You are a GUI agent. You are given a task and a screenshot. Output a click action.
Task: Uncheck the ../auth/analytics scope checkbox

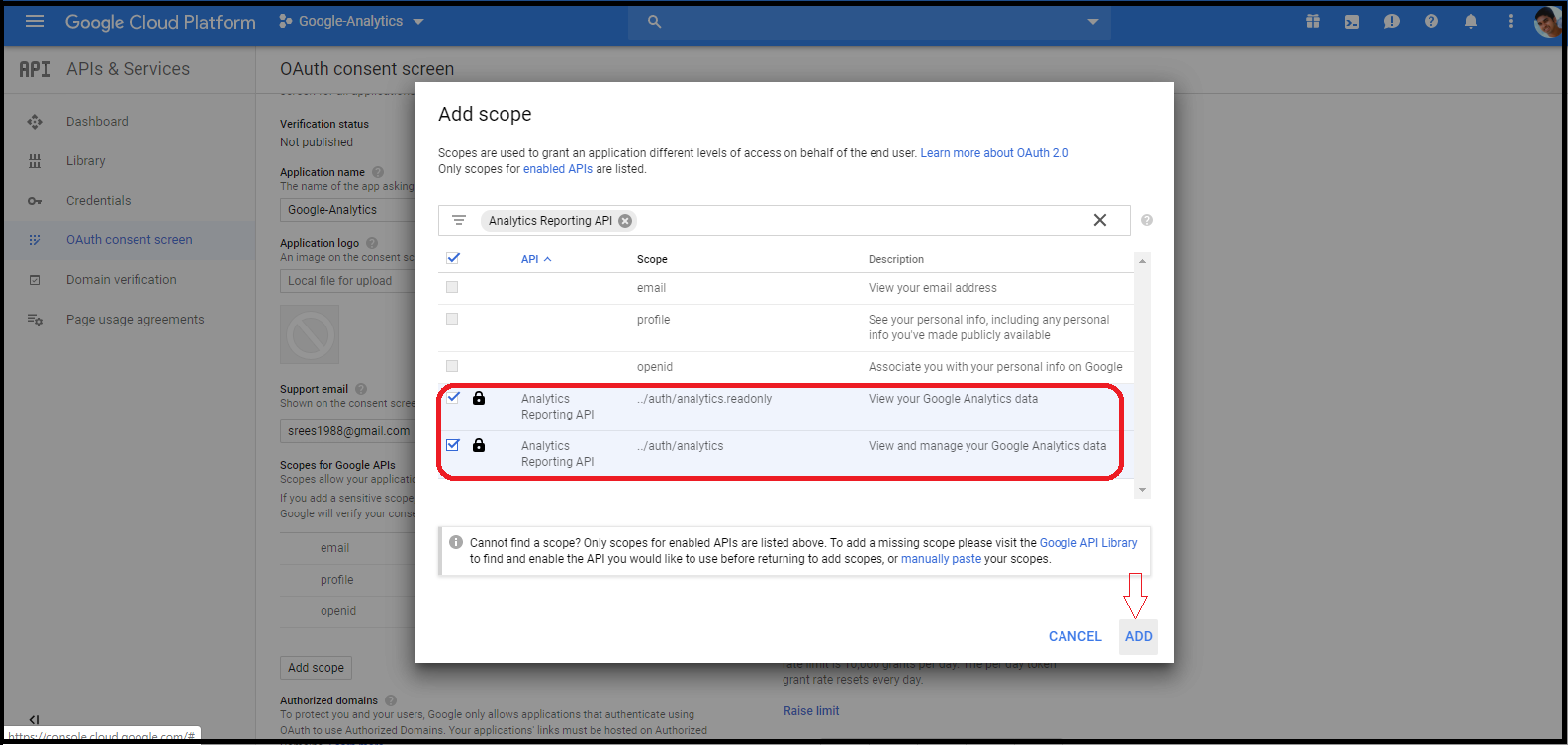point(453,445)
